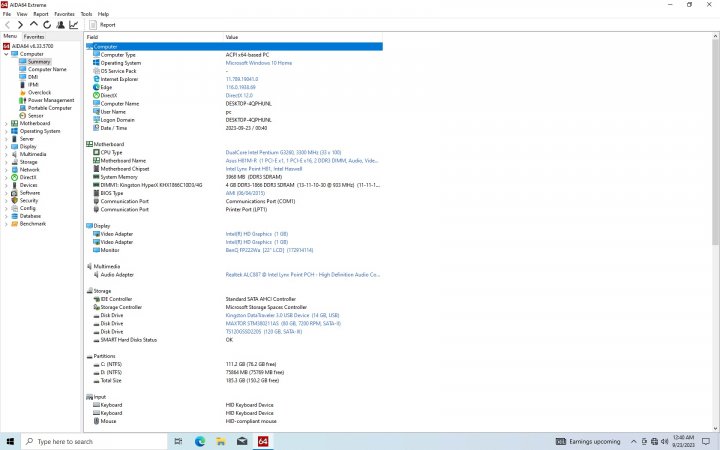Screen dimensions: 720x450
Task: Select Power Management in the tree
Action: point(51,100)
